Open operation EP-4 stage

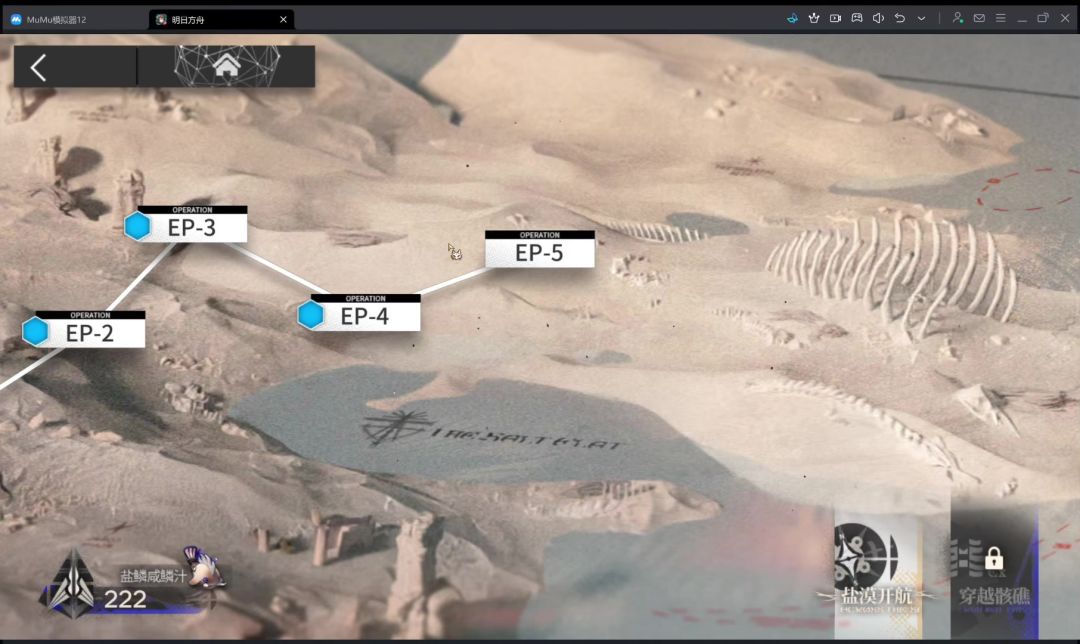coord(359,313)
